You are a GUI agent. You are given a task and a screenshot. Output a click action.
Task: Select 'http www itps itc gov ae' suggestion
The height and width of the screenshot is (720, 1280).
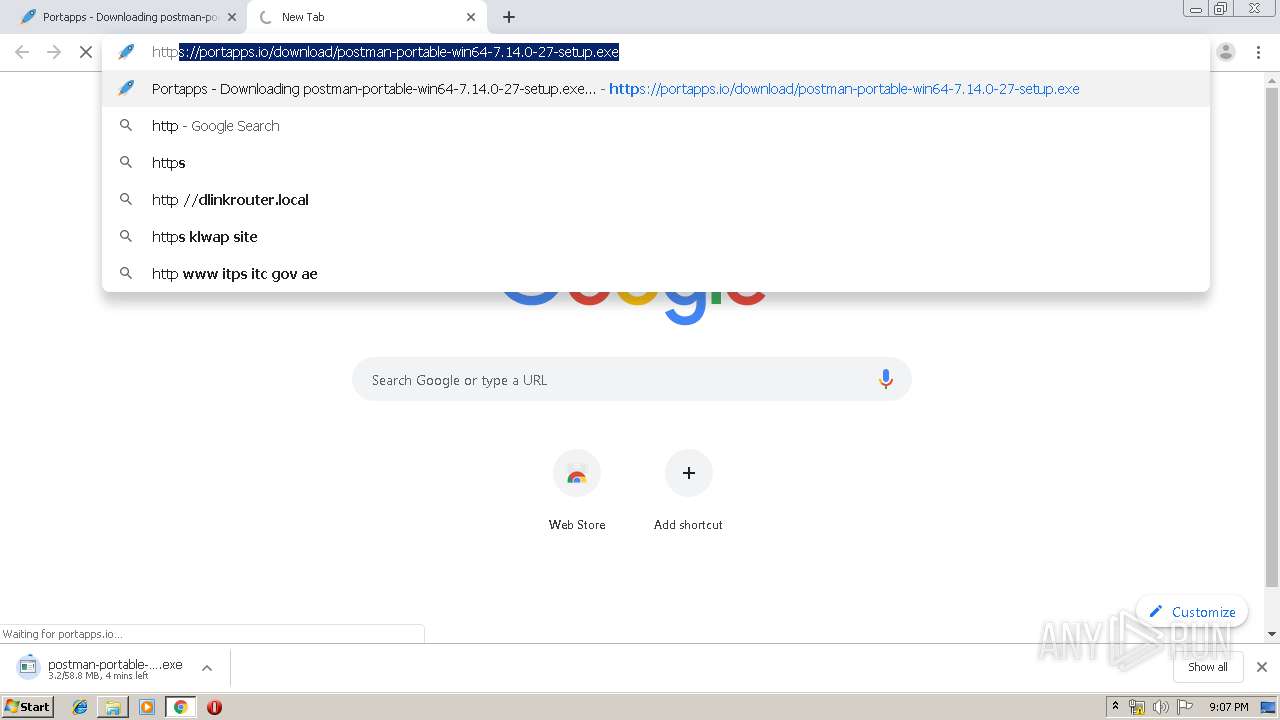(x=656, y=274)
